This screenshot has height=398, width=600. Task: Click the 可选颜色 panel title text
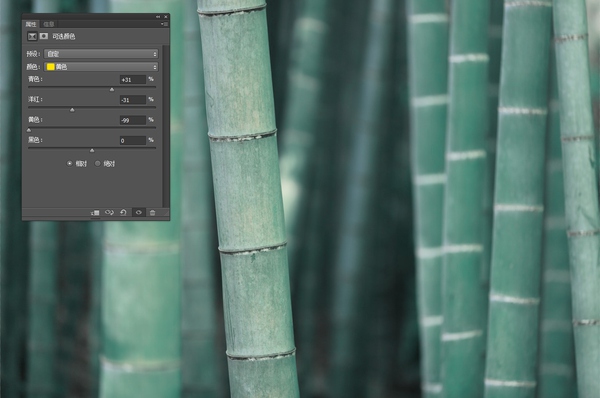point(64,36)
